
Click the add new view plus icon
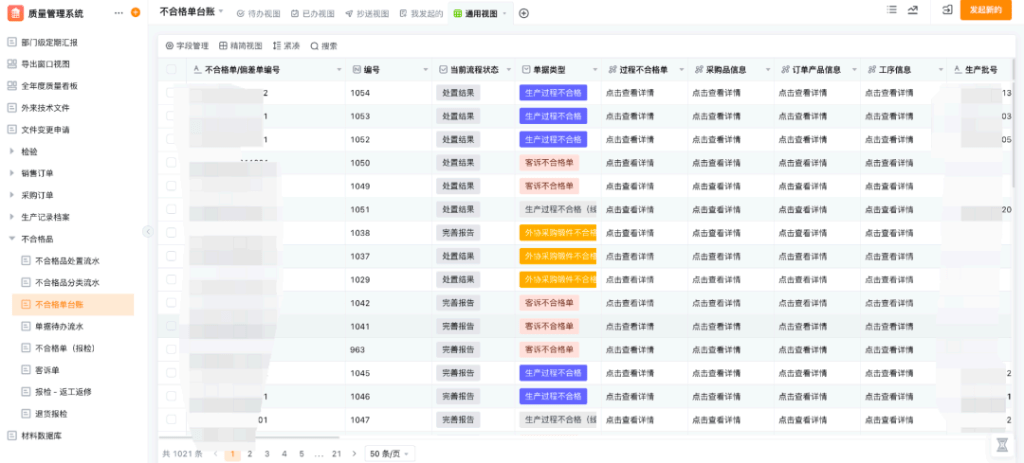(x=524, y=13)
